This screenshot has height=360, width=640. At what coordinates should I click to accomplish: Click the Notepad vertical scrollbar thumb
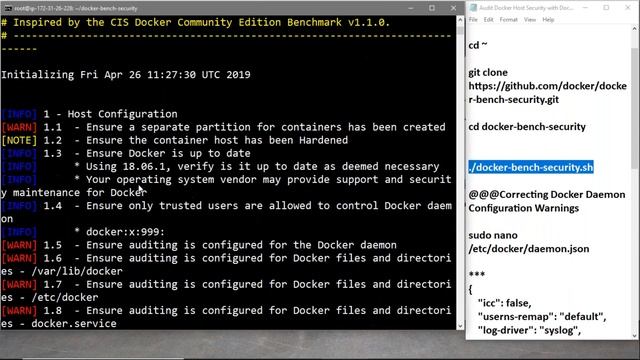[634, 108]
